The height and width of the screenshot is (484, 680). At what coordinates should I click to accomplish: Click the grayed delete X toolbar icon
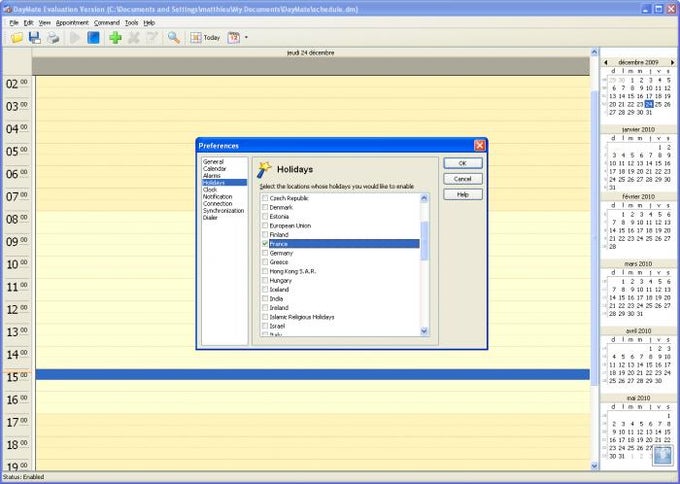(134, 38)
